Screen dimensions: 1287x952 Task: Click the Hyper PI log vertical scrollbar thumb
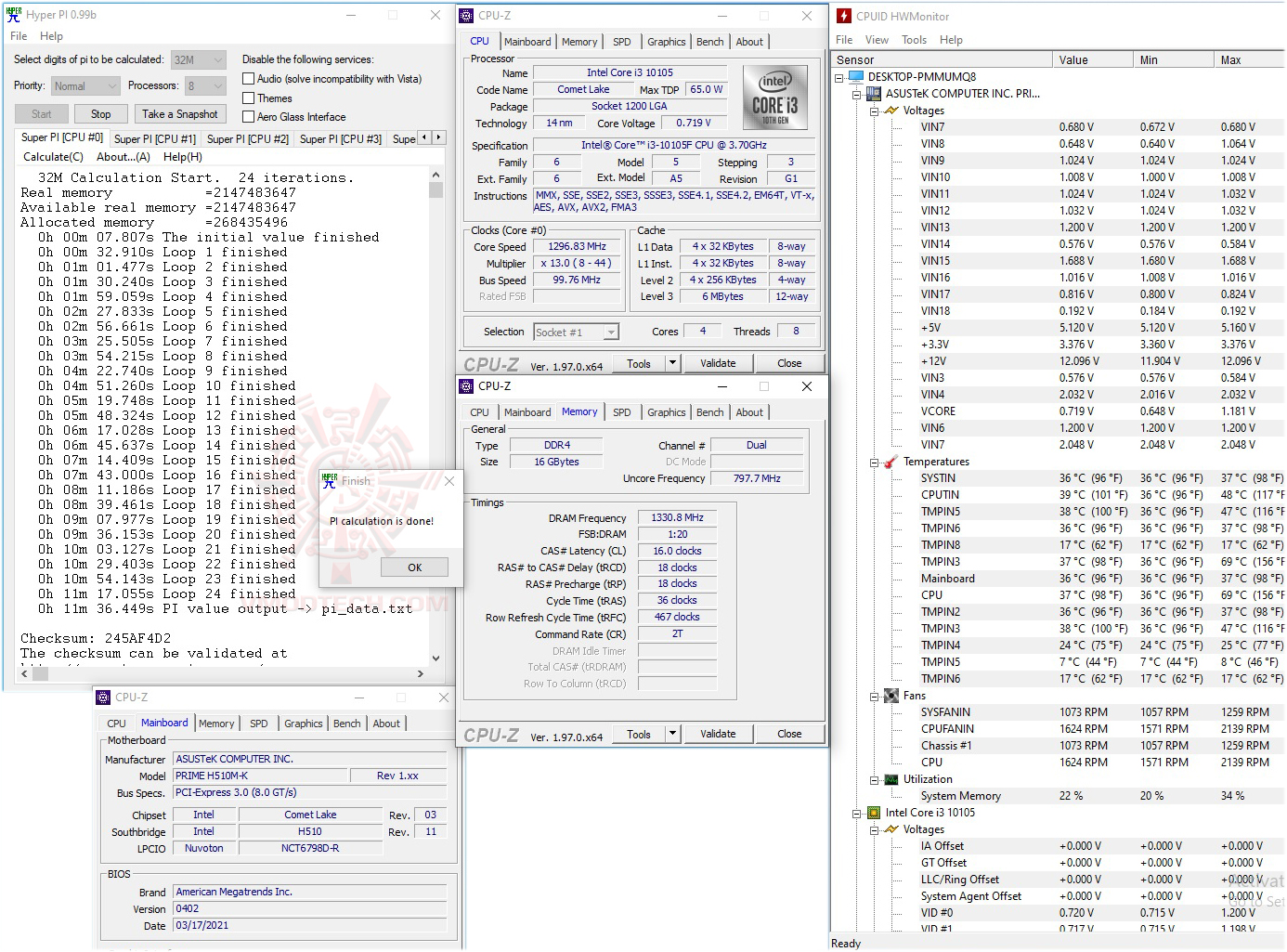435,190
